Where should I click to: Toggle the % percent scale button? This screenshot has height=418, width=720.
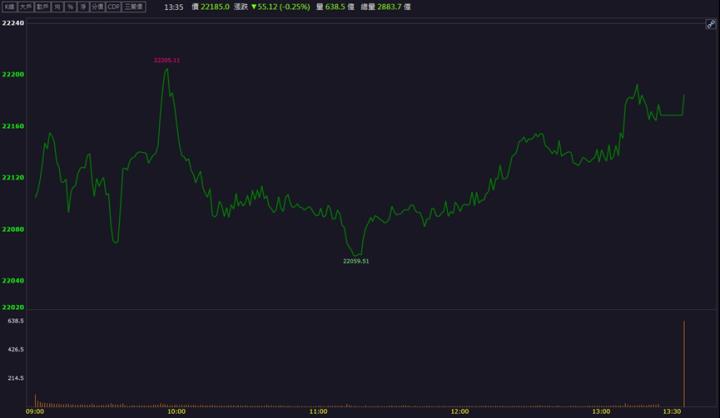pyautogui.click(x=70, y=7)
